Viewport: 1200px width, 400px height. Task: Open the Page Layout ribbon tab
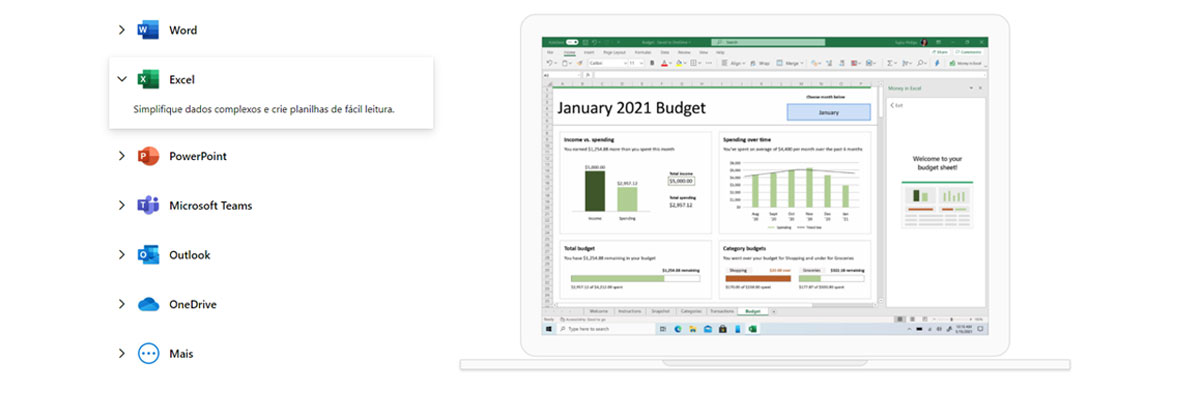614,52
